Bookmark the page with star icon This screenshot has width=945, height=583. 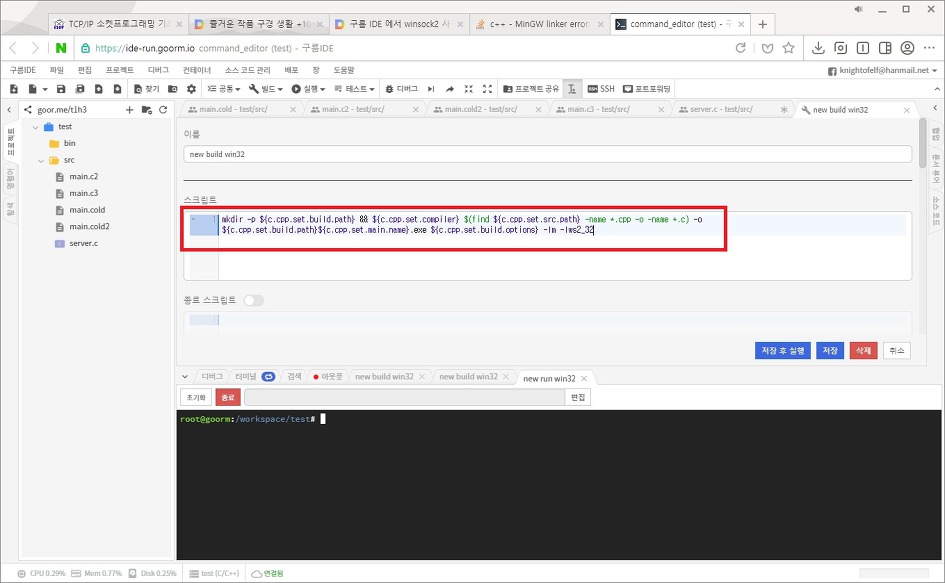coord(788,48)
